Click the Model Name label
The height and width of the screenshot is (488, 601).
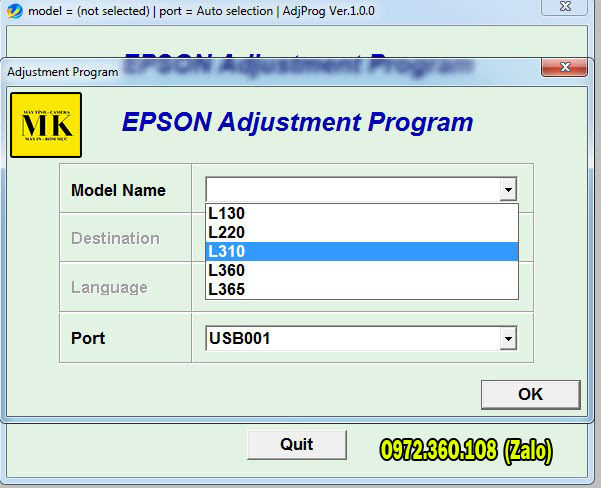(118, 190)
